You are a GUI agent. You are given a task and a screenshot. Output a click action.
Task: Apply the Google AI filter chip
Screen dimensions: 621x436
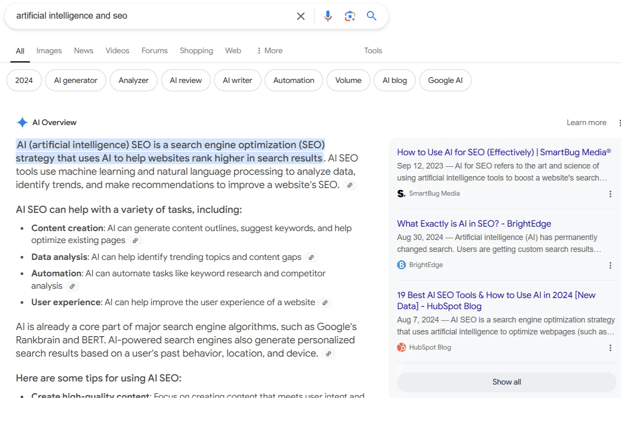coord(445,80)
